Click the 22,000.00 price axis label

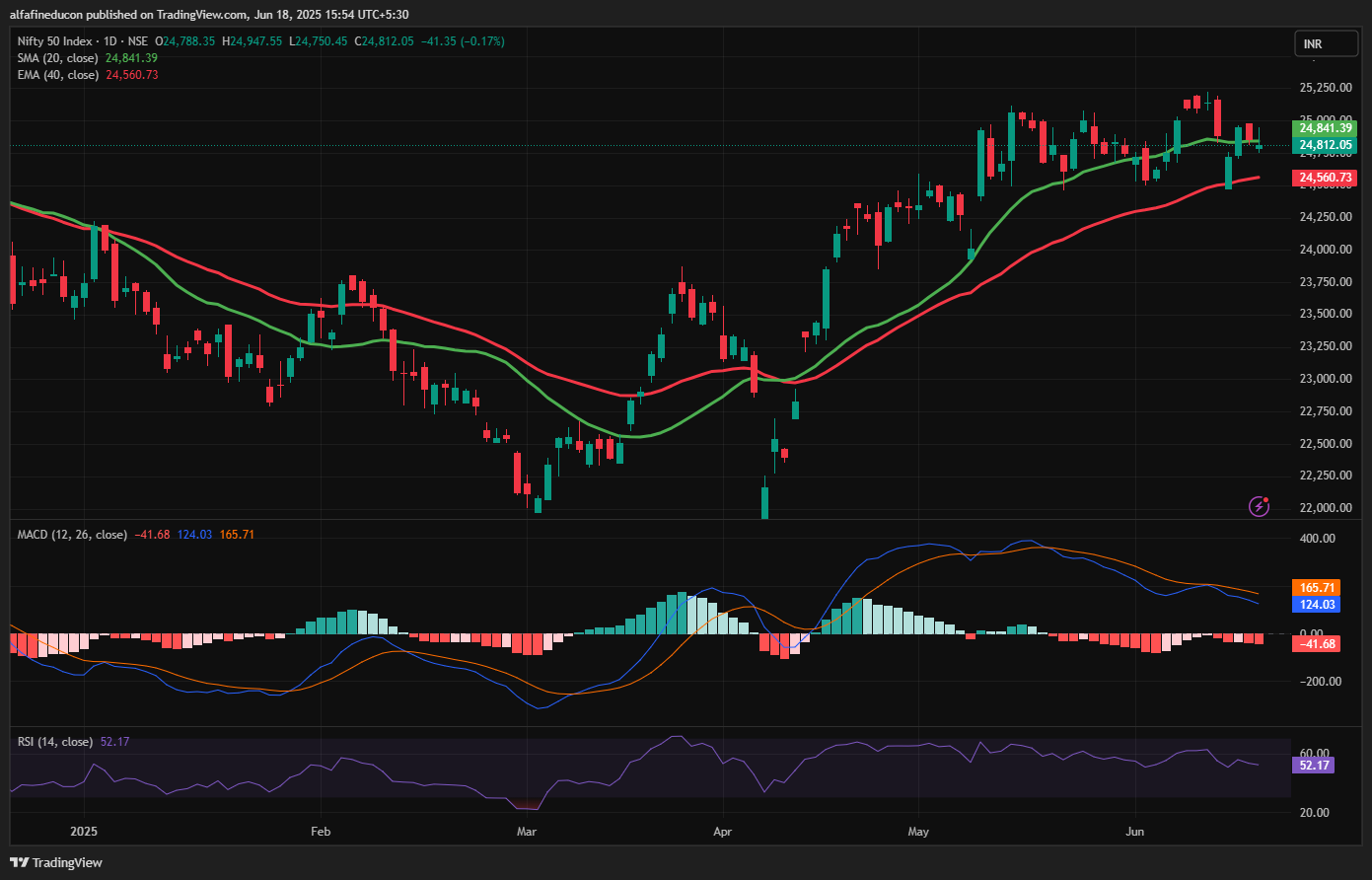pos(1326,508)
